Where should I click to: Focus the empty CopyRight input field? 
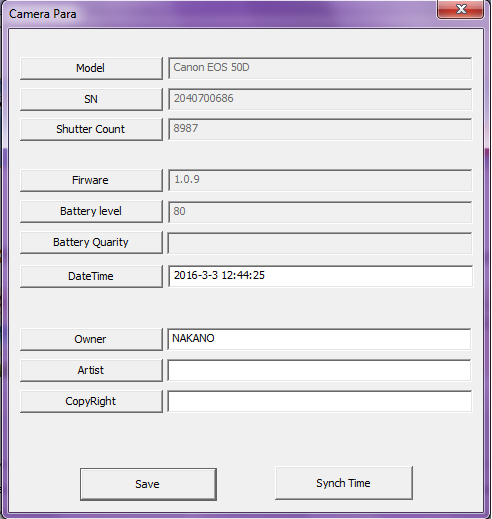pyautogui.click(x=320, y=401)
